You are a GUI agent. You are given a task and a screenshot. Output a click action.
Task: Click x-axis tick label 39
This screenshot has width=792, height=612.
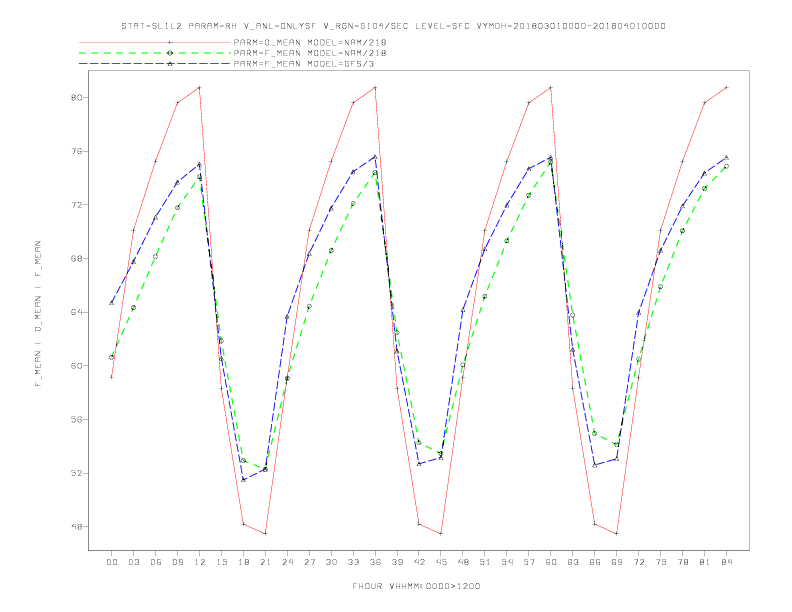397,562
